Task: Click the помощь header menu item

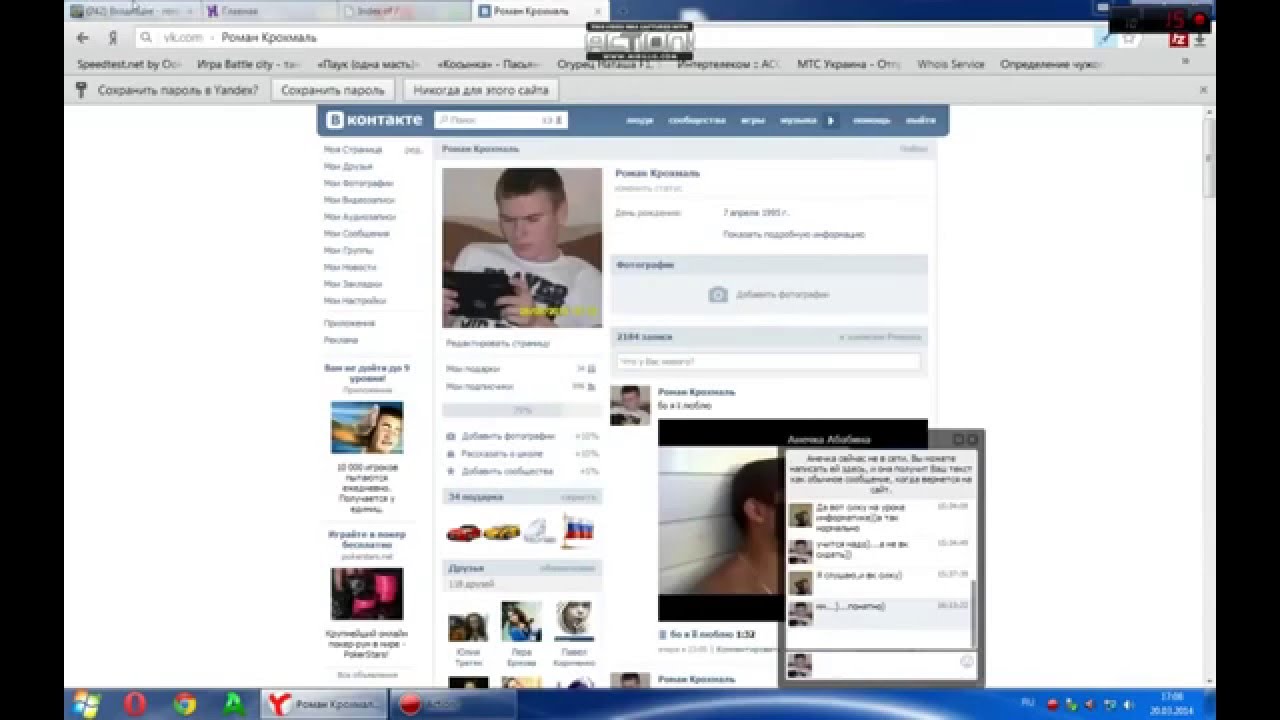Action: [871, 120]
